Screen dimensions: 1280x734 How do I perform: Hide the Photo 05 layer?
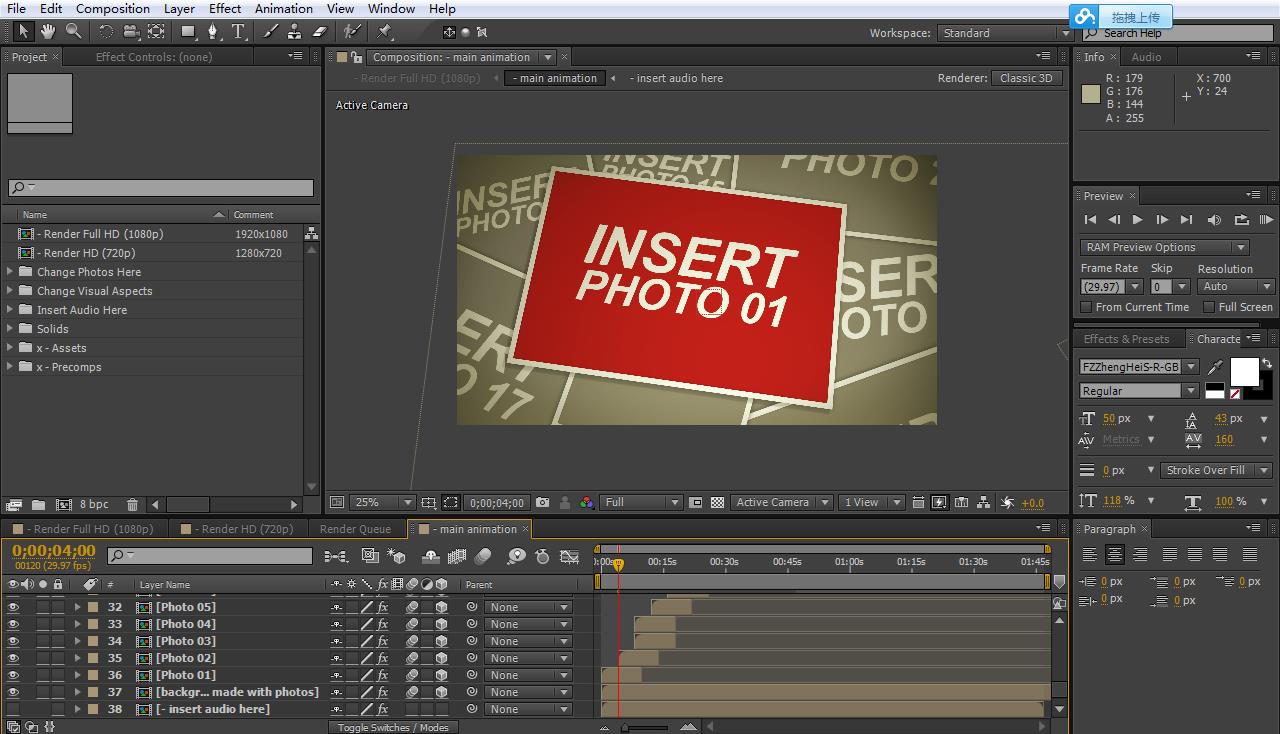[x=13, y=607]
